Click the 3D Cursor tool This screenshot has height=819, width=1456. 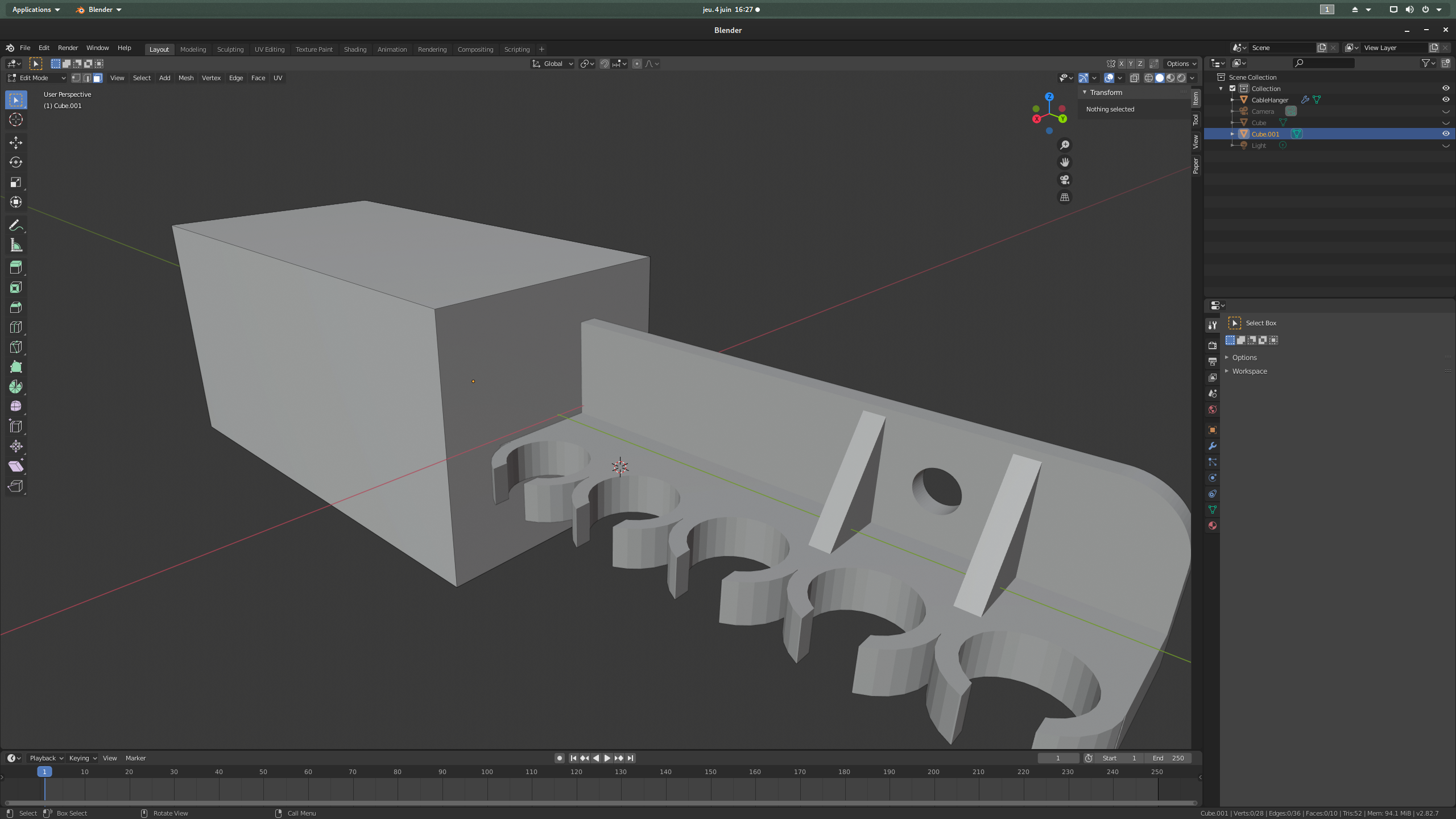tap(16, 119)
